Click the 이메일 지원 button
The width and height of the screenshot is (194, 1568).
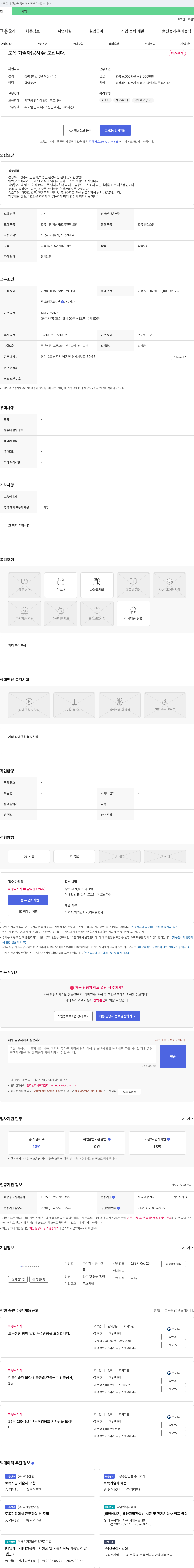coord(28,911)
